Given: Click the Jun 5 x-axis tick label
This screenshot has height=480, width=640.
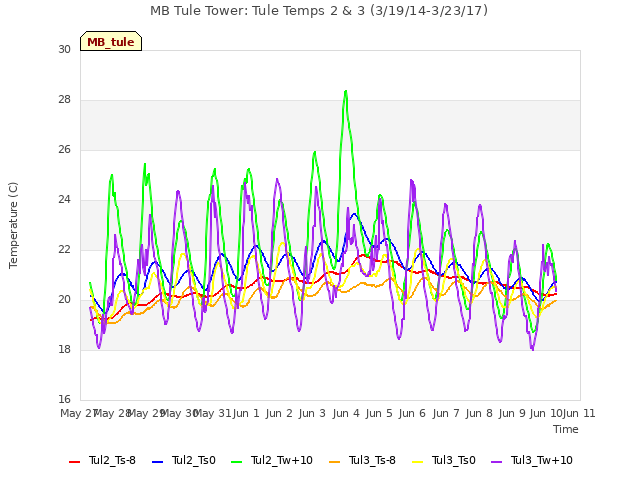Looking at the screenshot, I should click(379, 413).
